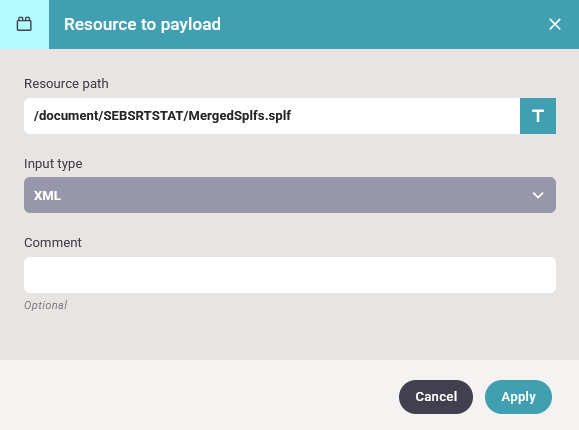Apply the Resource to payload settings

pos(518,397)
